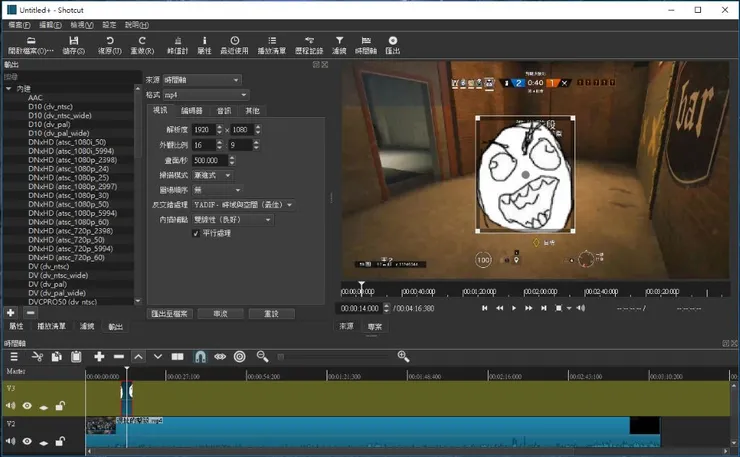
Task: Switch to the Audio export tab
Action: (224, 111)
